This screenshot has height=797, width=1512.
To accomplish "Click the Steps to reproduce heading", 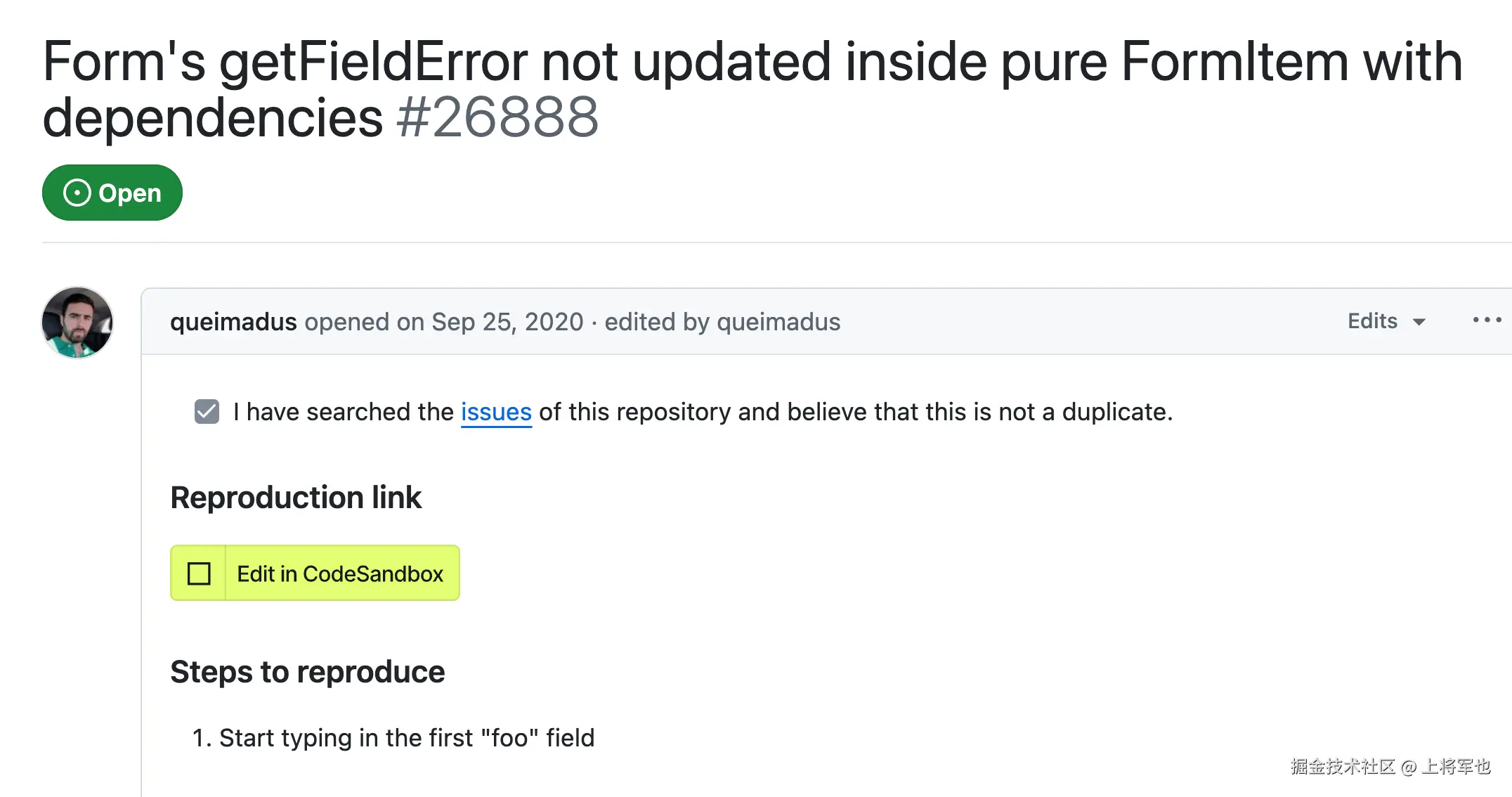I will coord(307,672).
